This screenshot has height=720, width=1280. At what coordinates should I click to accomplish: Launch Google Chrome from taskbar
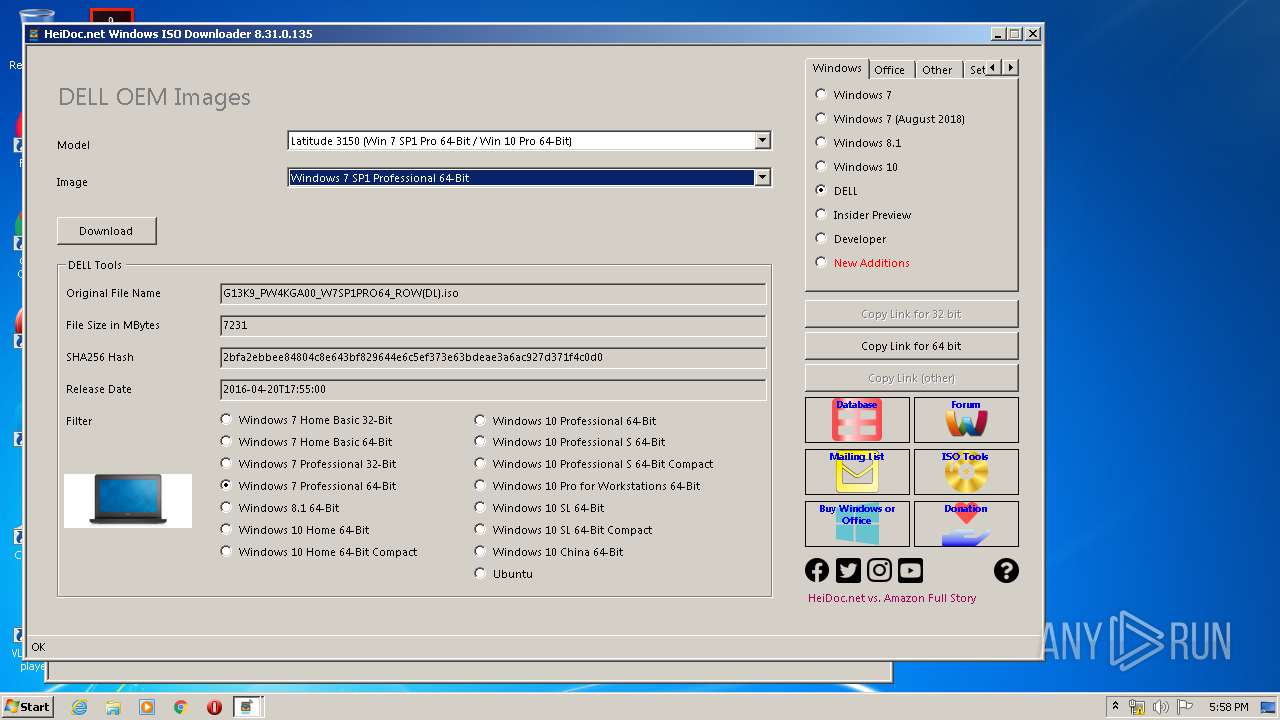coord(181,707)
